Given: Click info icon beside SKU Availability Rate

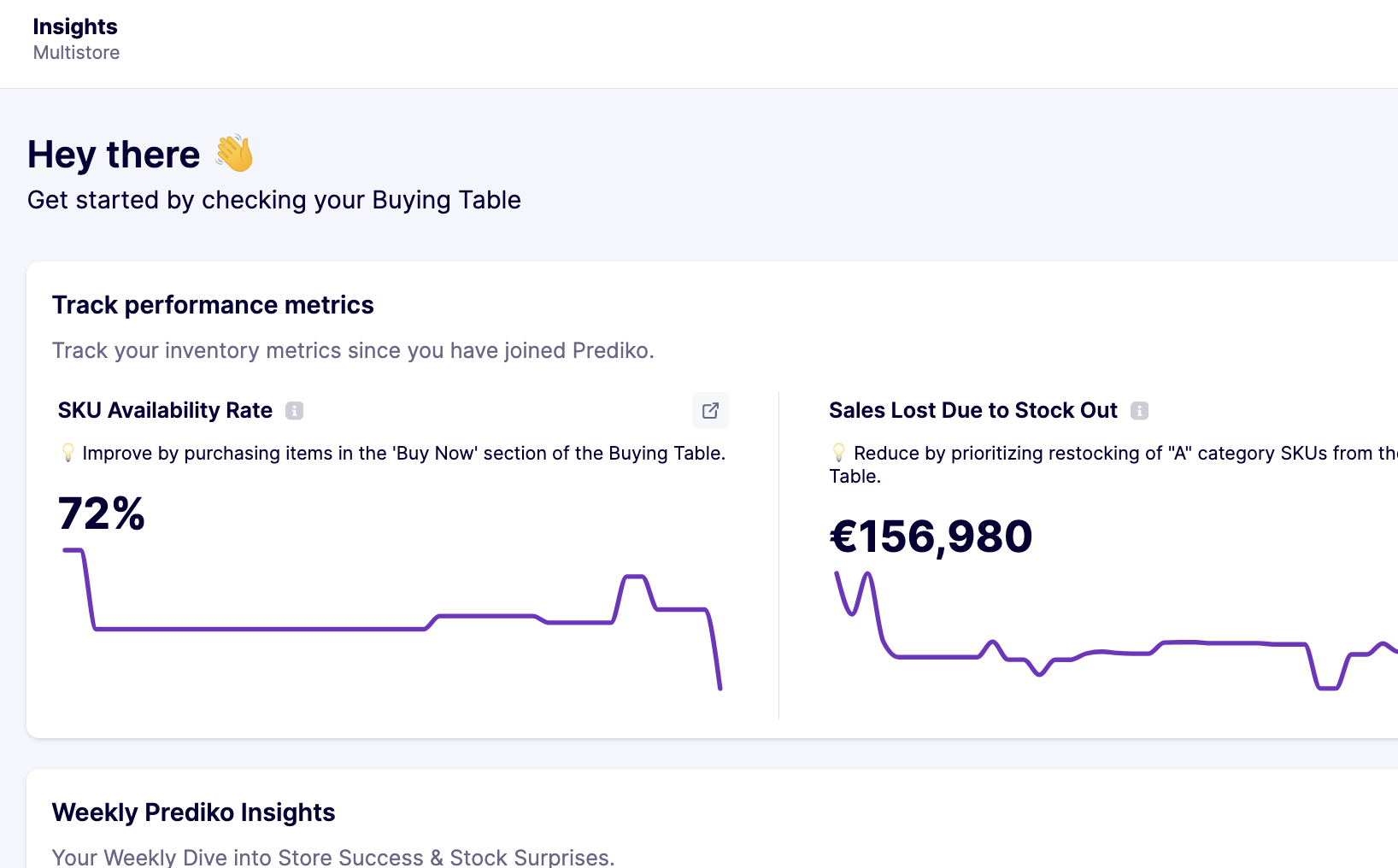Looking at the screenshot, I should 294,411.
